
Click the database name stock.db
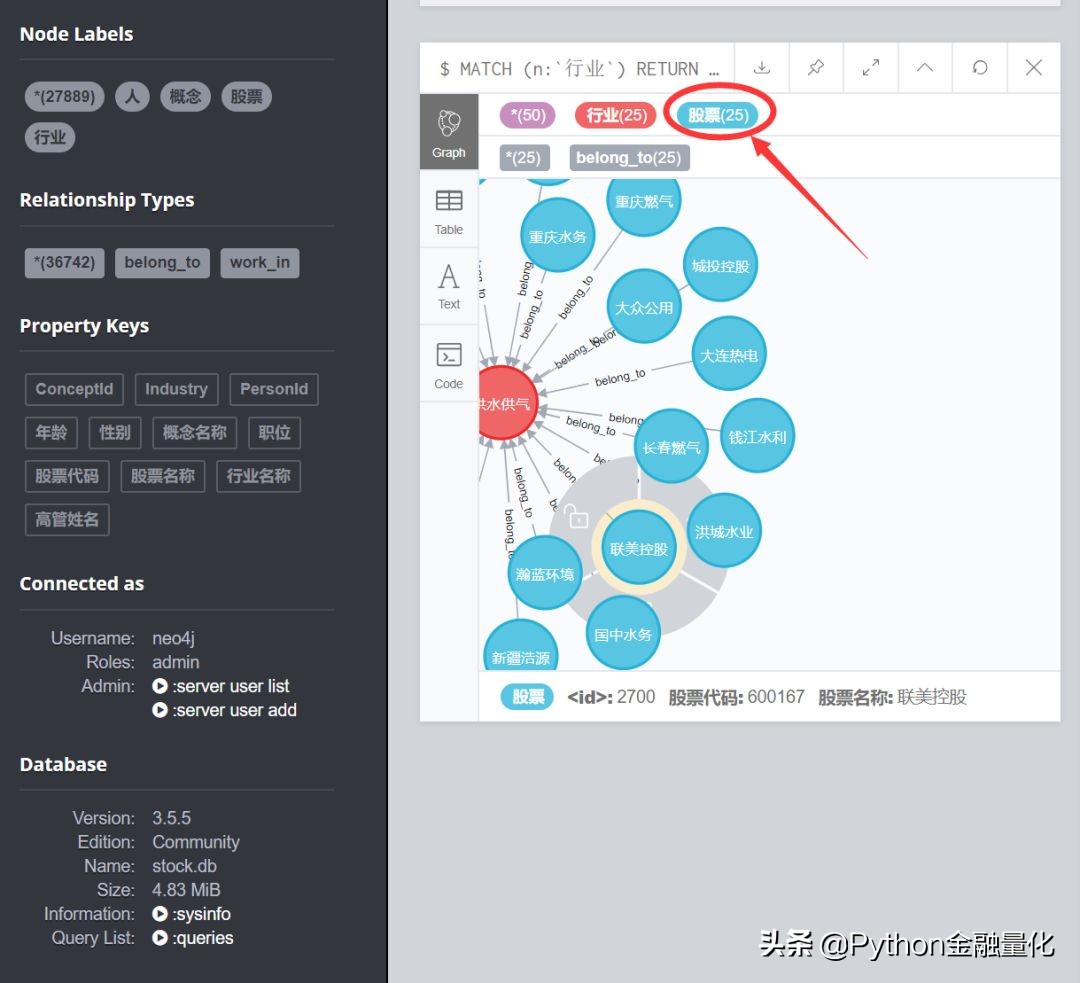point(185,866)
